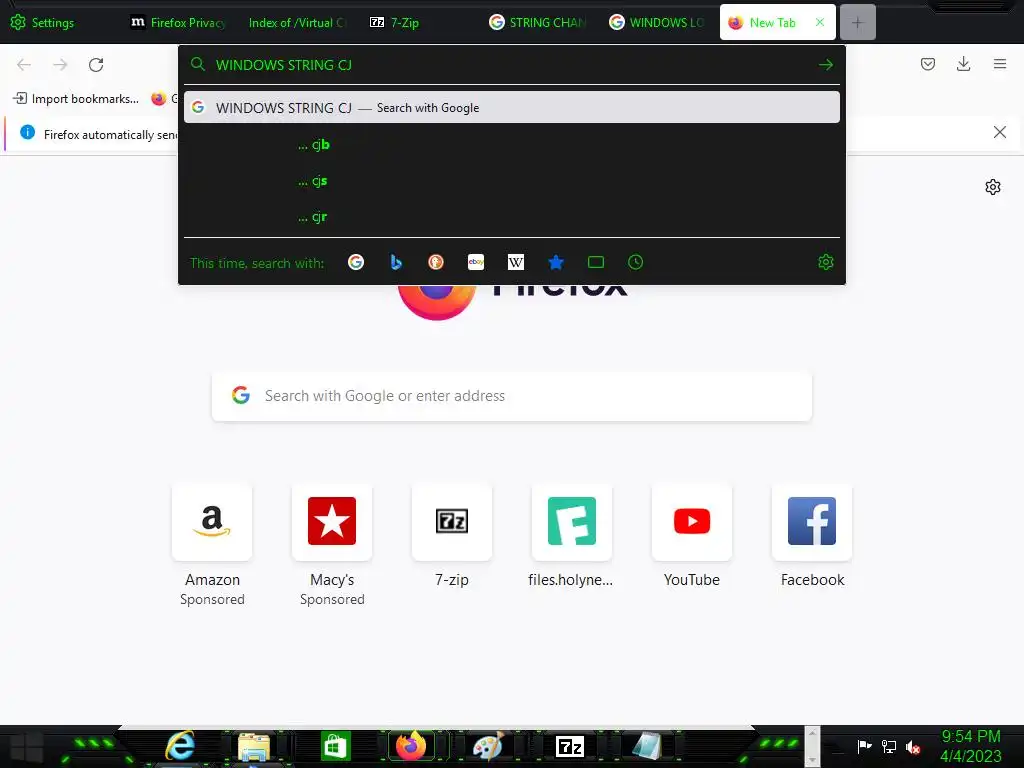The width and height of the screenshot is (1024, 768).
Task: Switch to the Index of /Virtual tab
Action: [x=296, y=22]
